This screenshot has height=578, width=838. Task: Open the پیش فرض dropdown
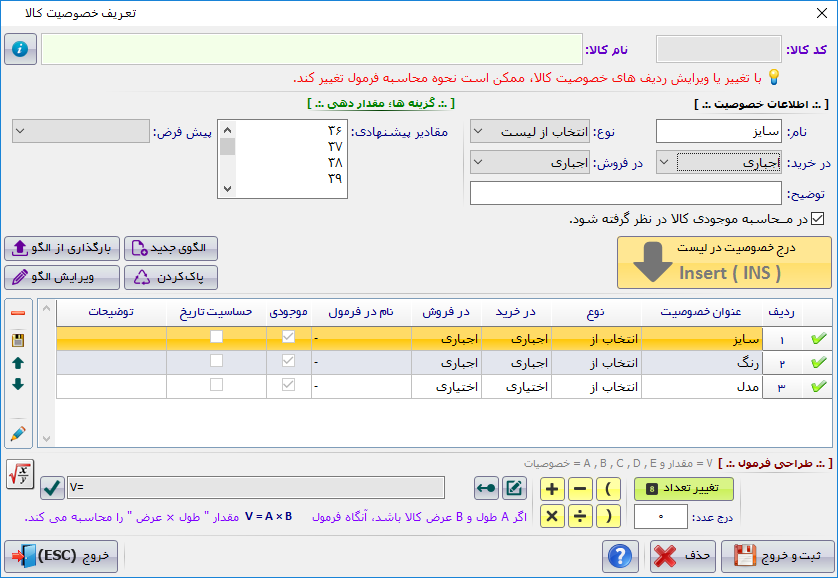pos(81,131)
